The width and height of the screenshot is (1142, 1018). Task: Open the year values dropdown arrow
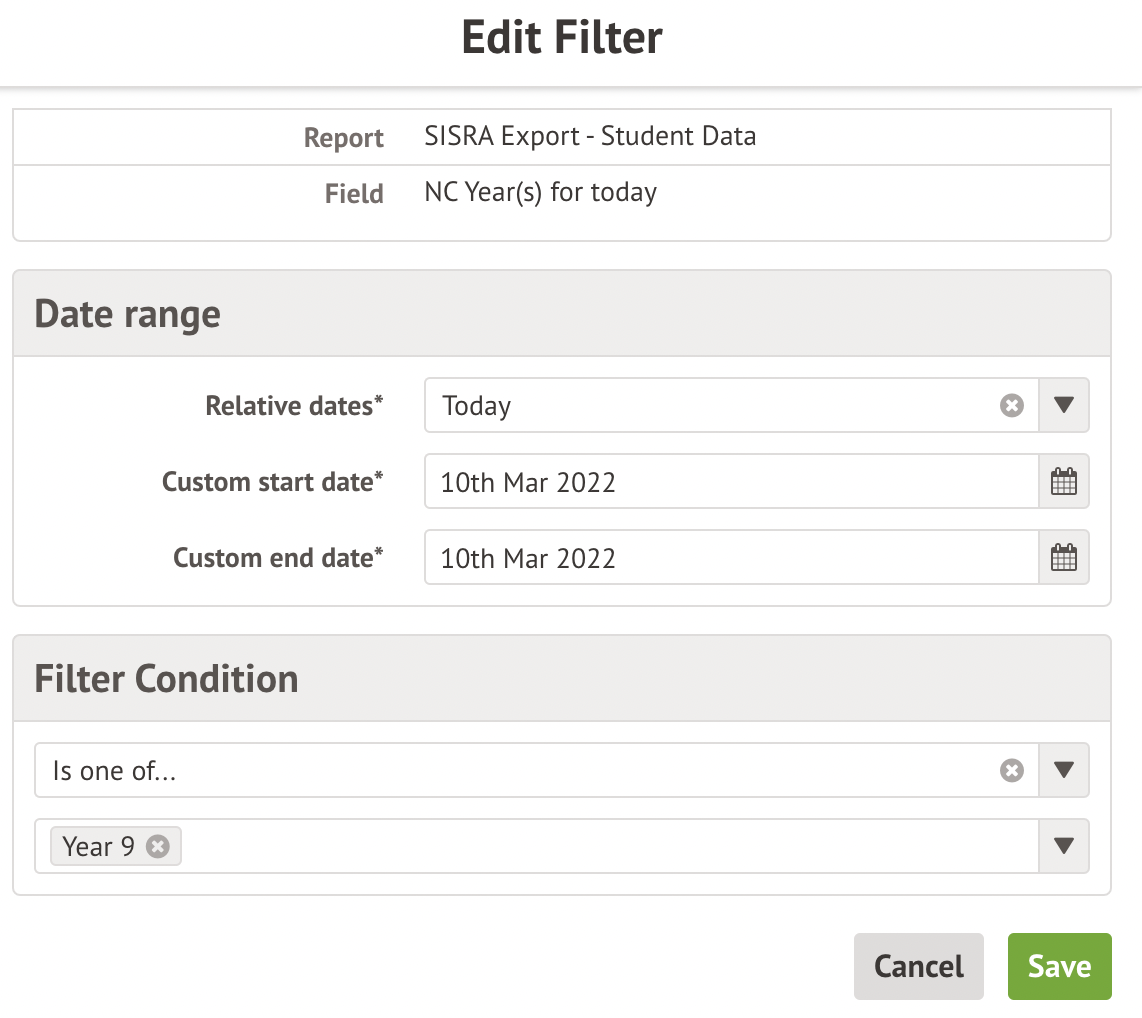point(1064,846)
